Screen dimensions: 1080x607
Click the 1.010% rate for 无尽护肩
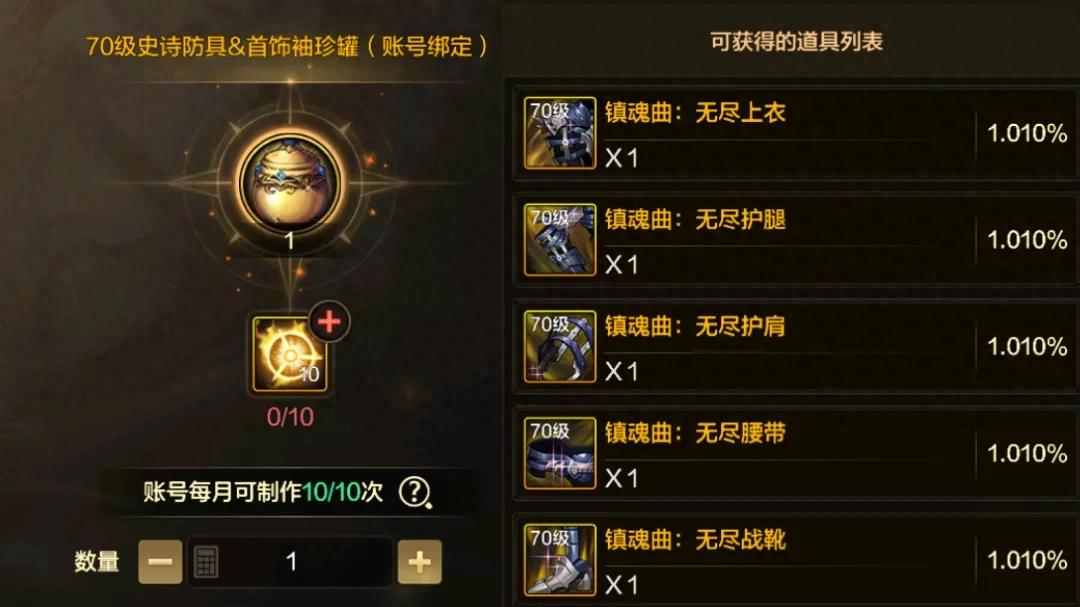tap(1027, 347)
